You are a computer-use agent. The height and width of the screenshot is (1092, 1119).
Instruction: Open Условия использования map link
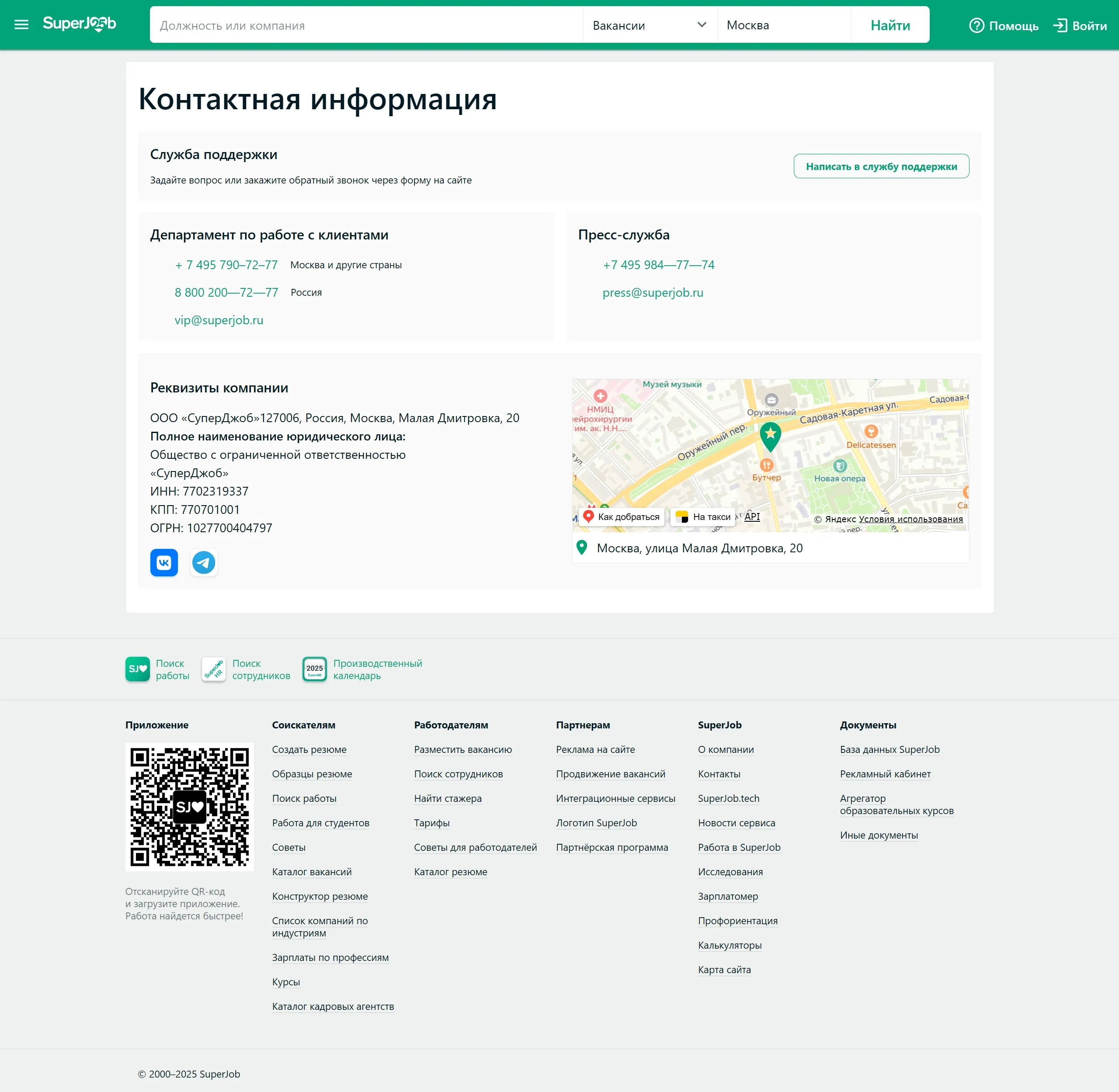[x=910, y=519]
